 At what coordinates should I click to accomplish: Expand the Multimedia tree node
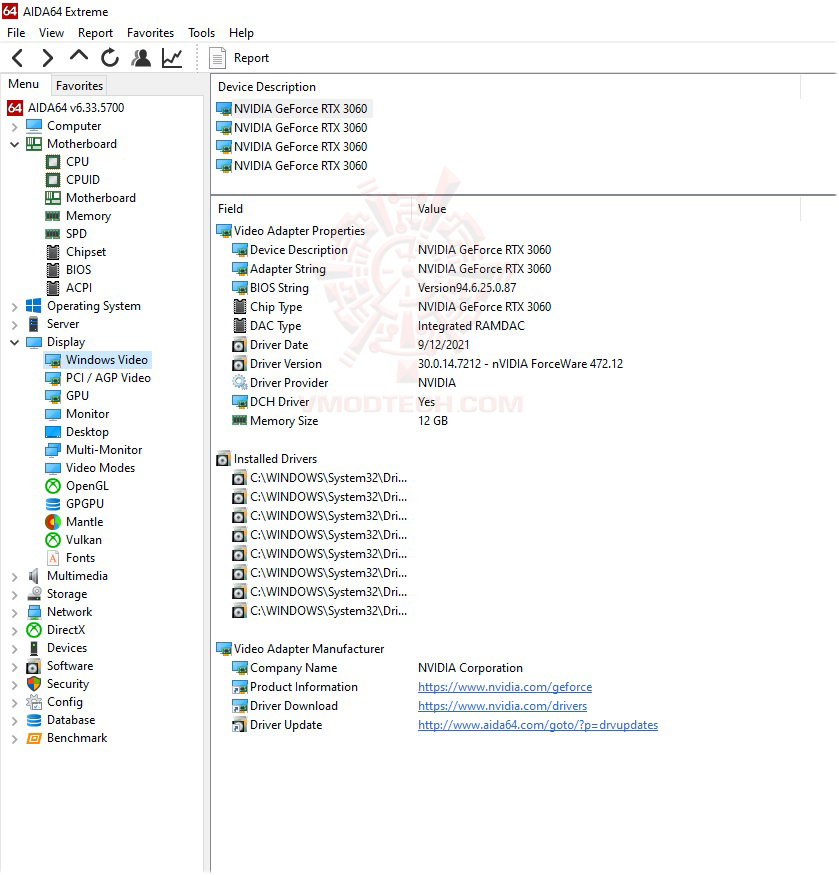pyautogui.click(x=15, y=576)
